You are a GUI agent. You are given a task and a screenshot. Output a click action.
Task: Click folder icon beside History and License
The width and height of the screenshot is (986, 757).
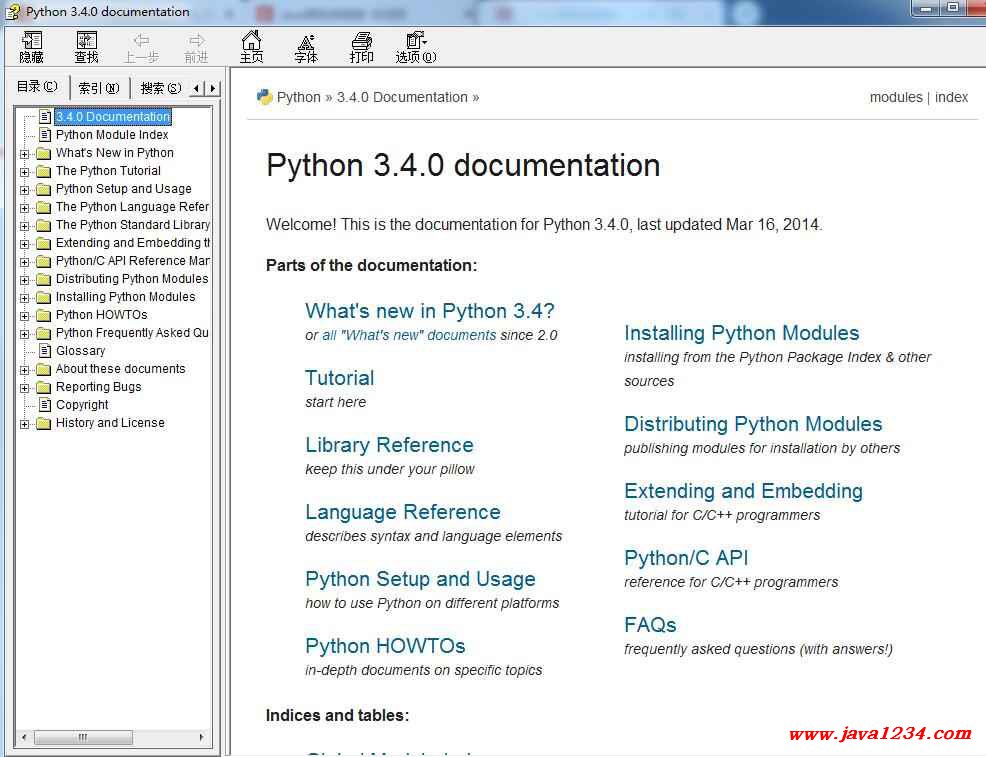pos(43,423)
